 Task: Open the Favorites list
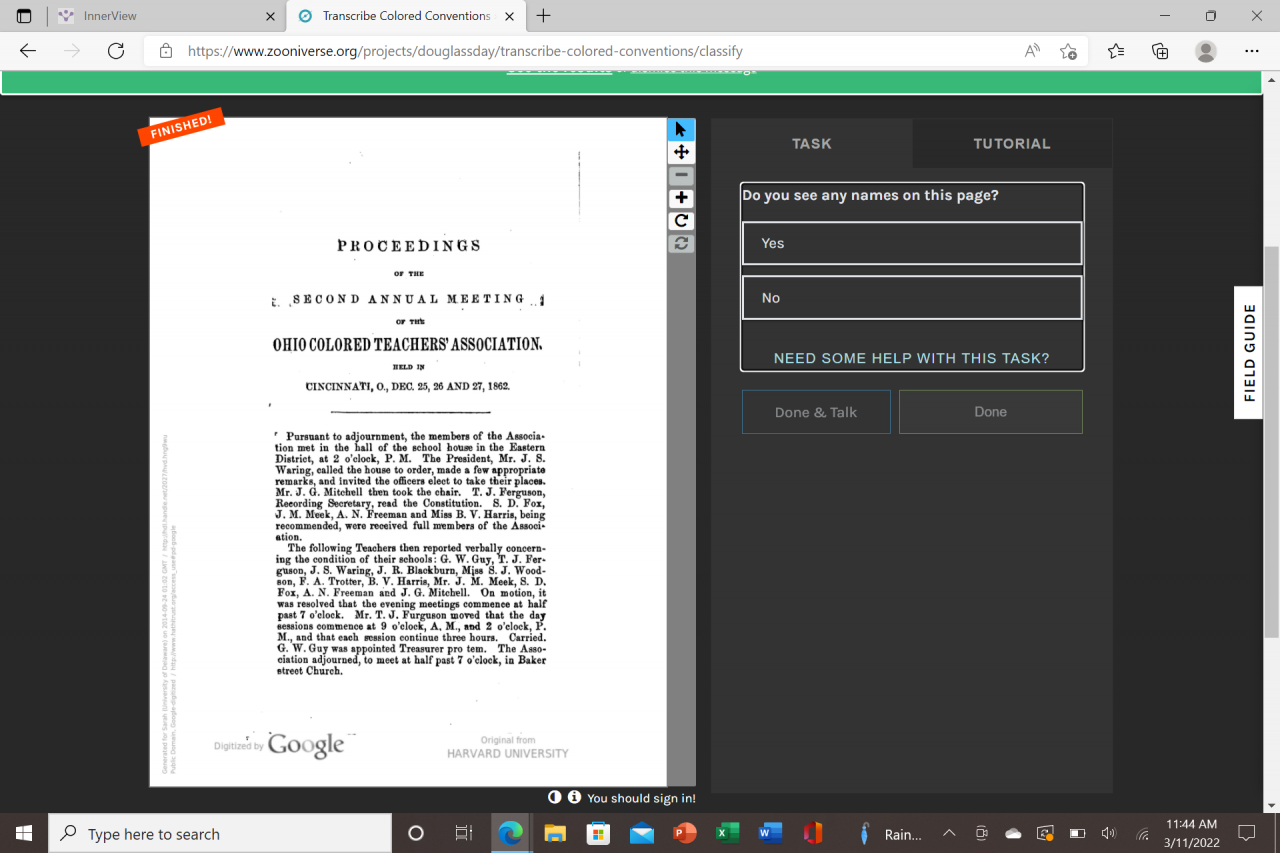[x=1116, y=51]
